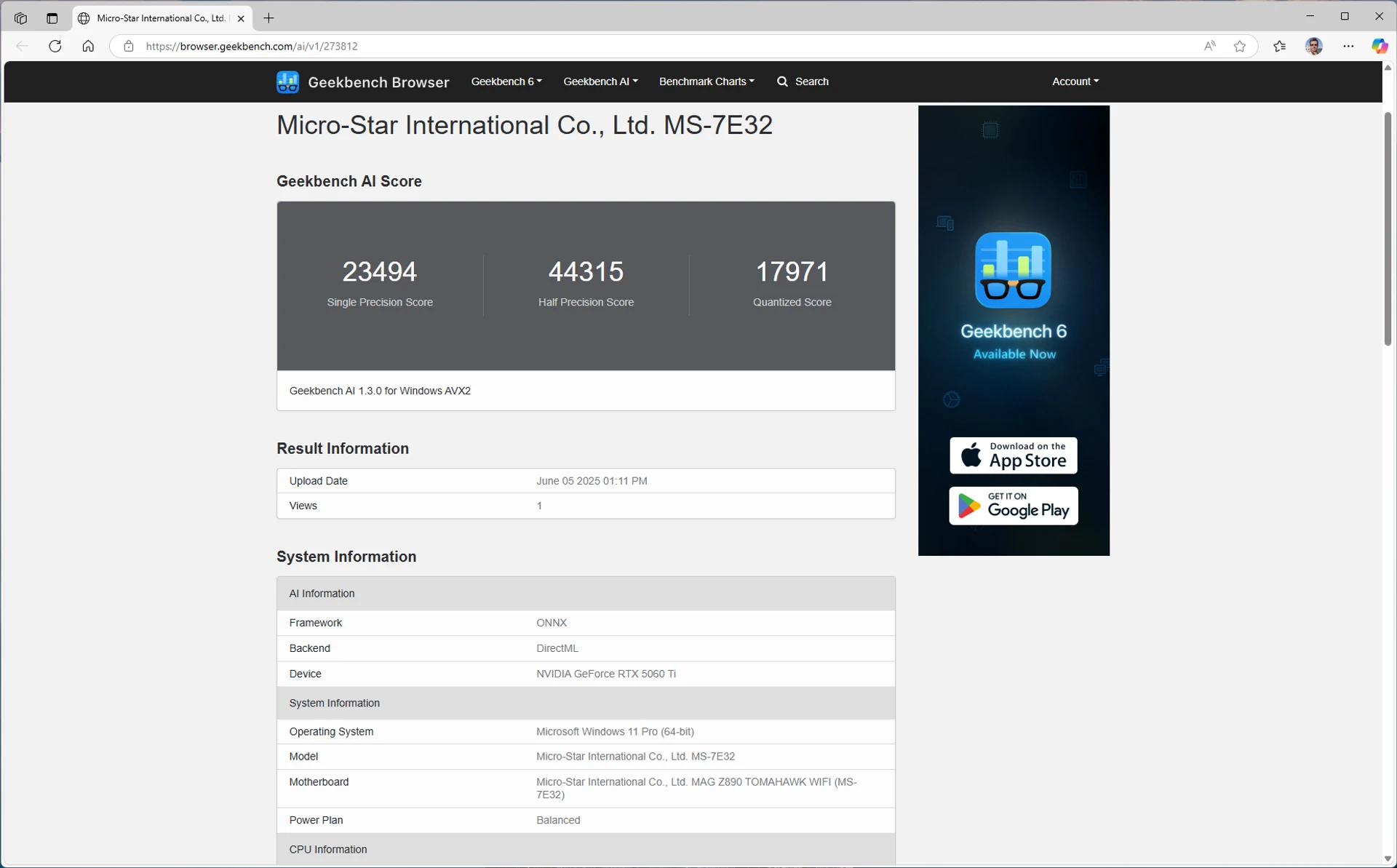Screen dimensions: 1397x868
Task: Minimize the browser window
Action: [x=1310, y=16]
